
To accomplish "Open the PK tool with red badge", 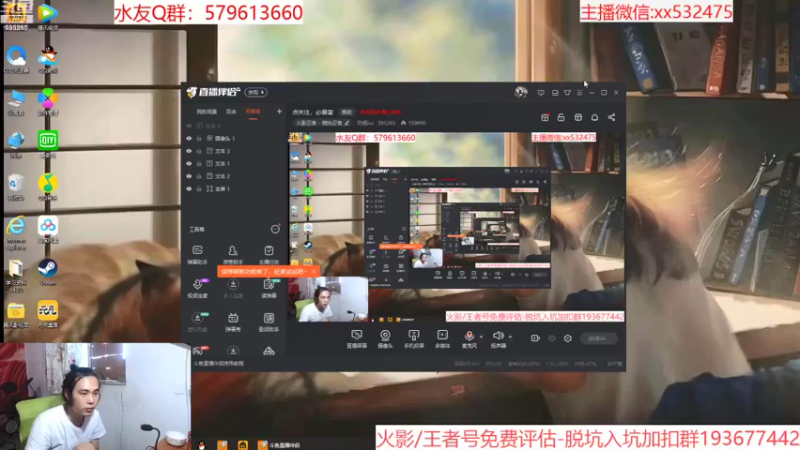I will click(198, 351).
